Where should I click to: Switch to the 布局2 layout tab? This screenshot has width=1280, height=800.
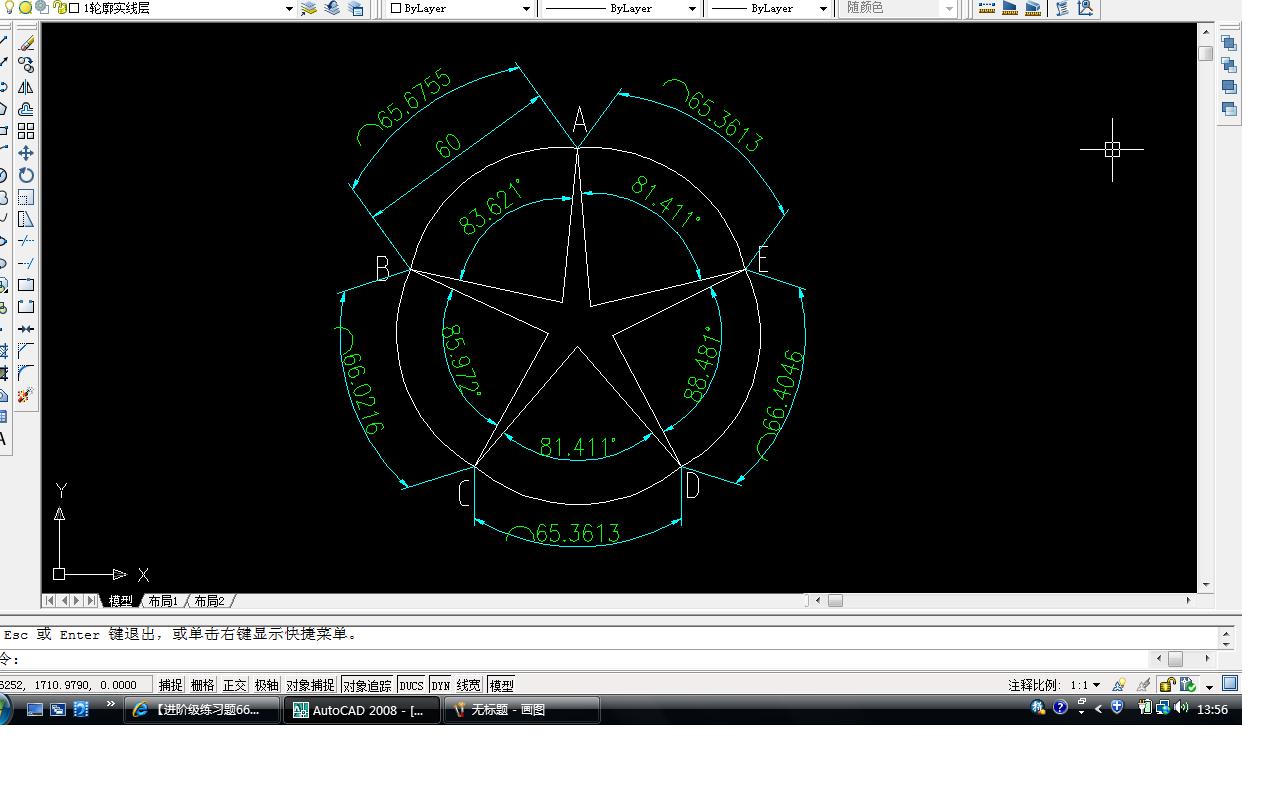click(209, 601)
